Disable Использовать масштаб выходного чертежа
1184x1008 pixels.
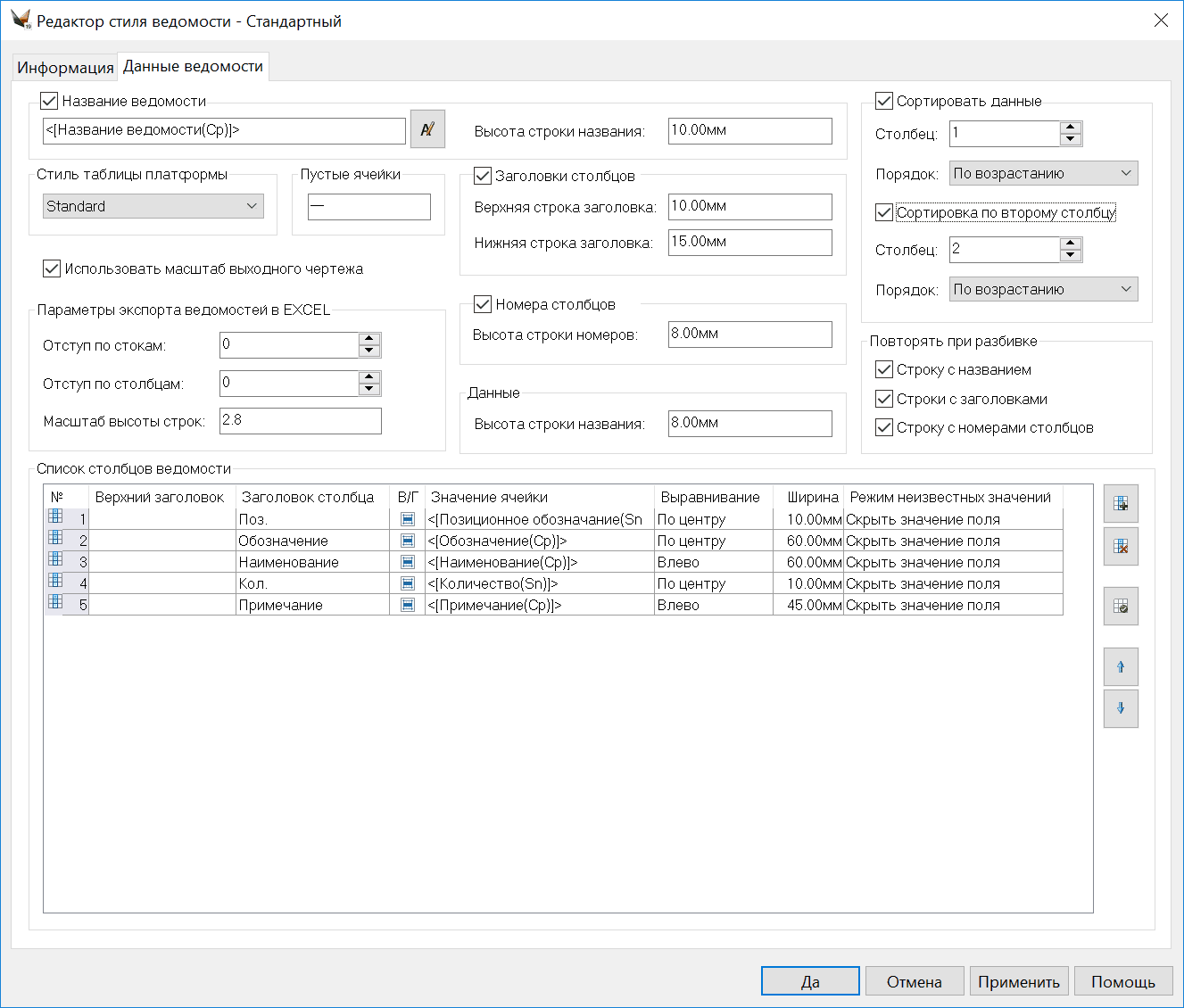pyautogui.click(x=52, y=269)
